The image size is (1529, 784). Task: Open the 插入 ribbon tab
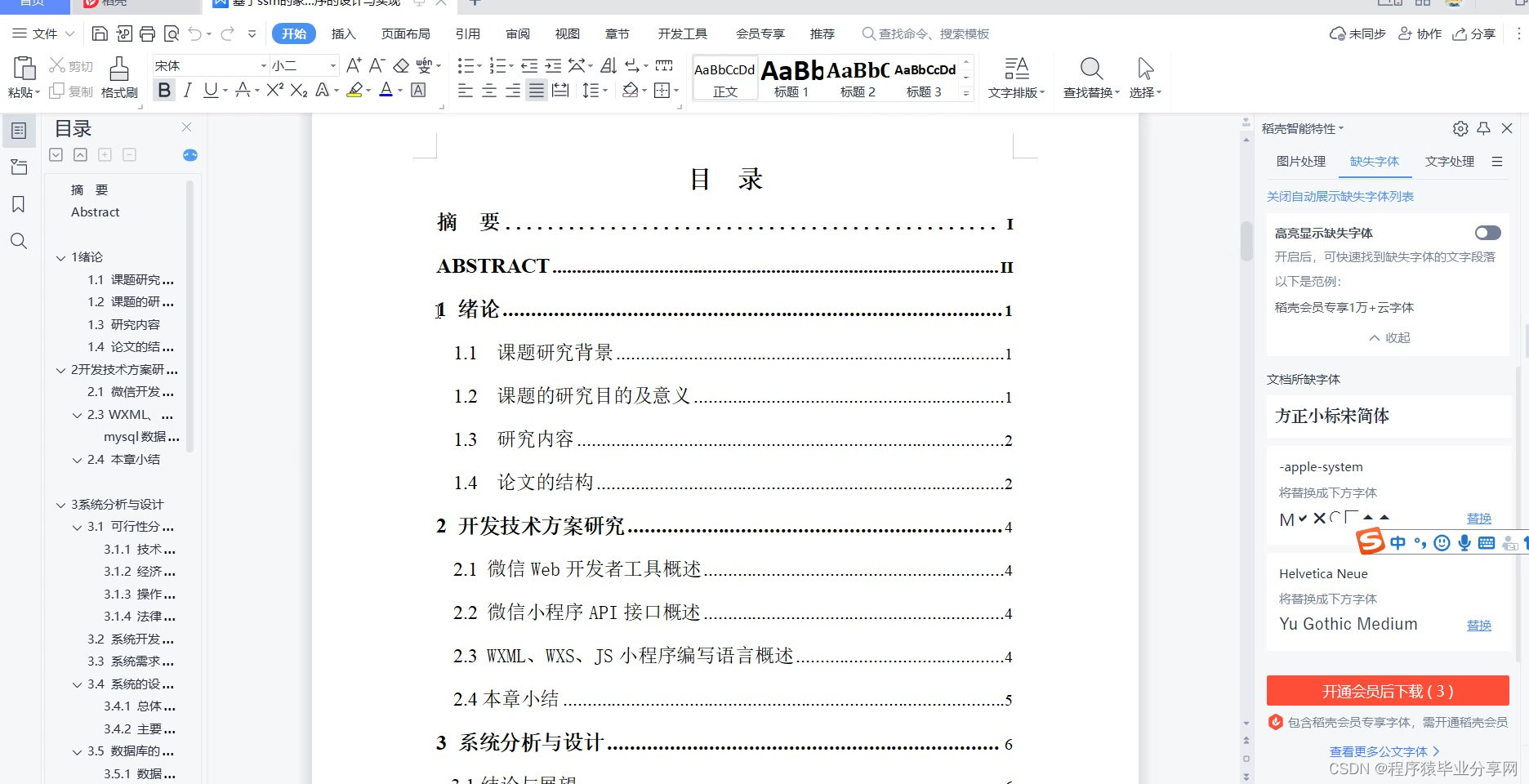tap(344, 33)
